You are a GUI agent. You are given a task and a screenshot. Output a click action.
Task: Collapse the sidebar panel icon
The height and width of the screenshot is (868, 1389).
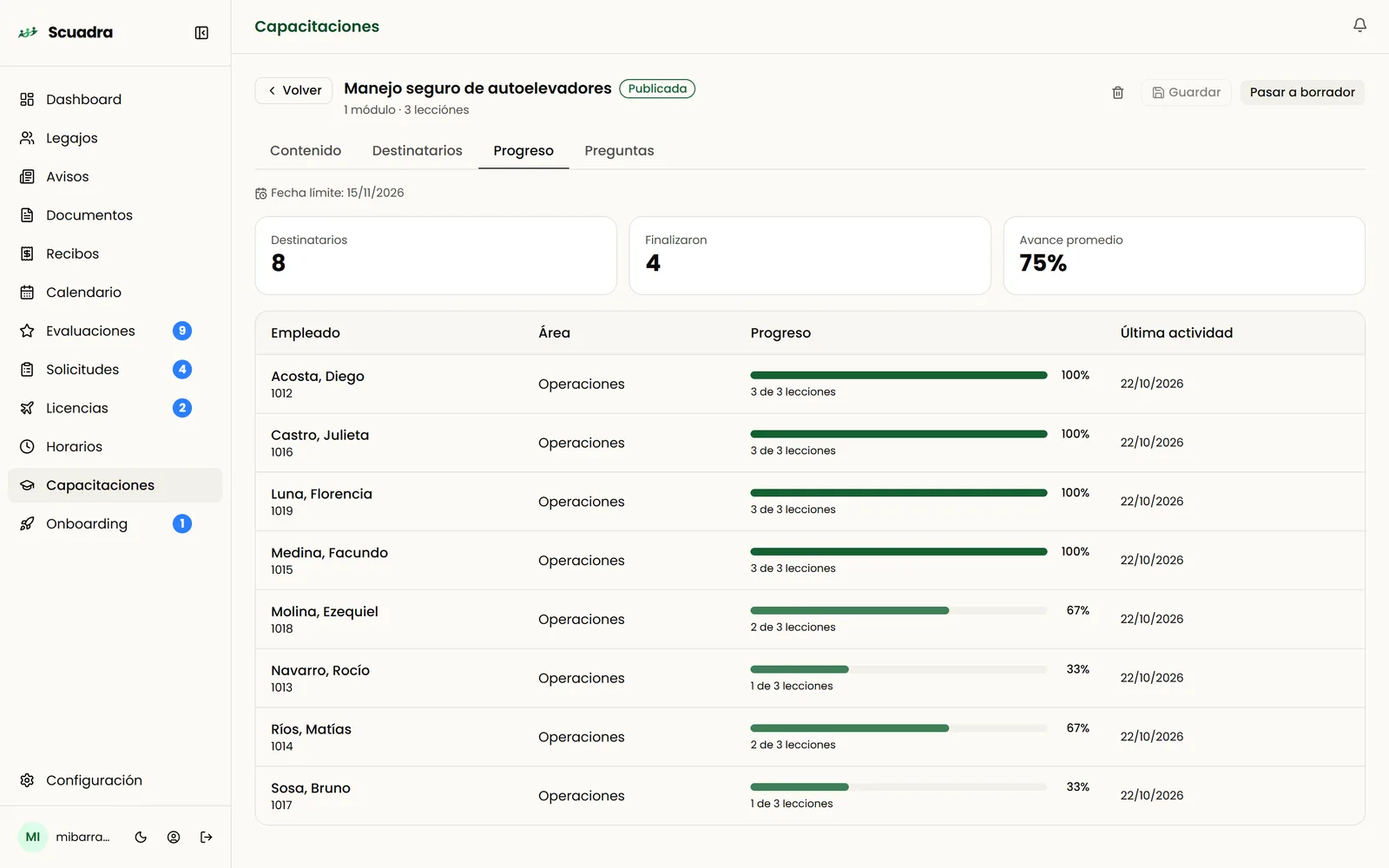[201, 33]
